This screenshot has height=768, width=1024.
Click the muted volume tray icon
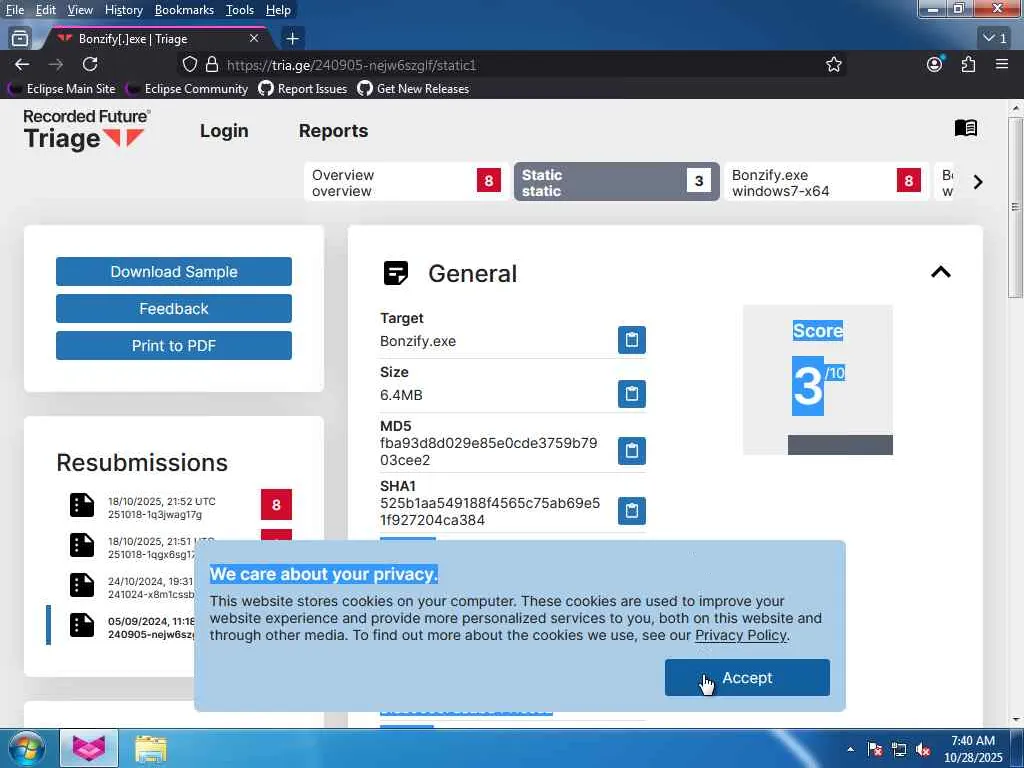[922, 750]
